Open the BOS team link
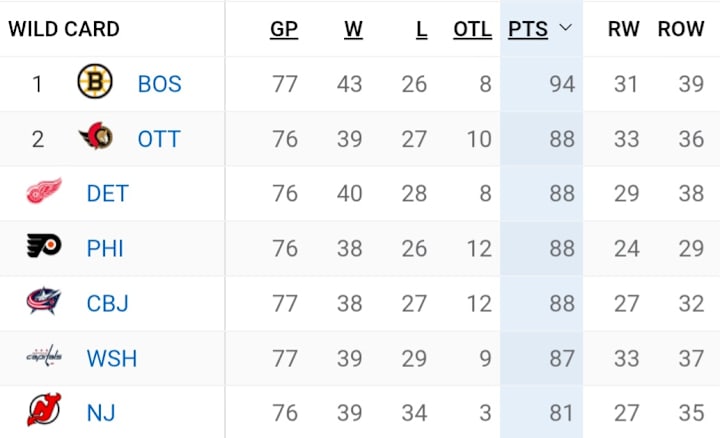Screen dimensions: 720x438 pyautogui.click(x=160, y=84)
